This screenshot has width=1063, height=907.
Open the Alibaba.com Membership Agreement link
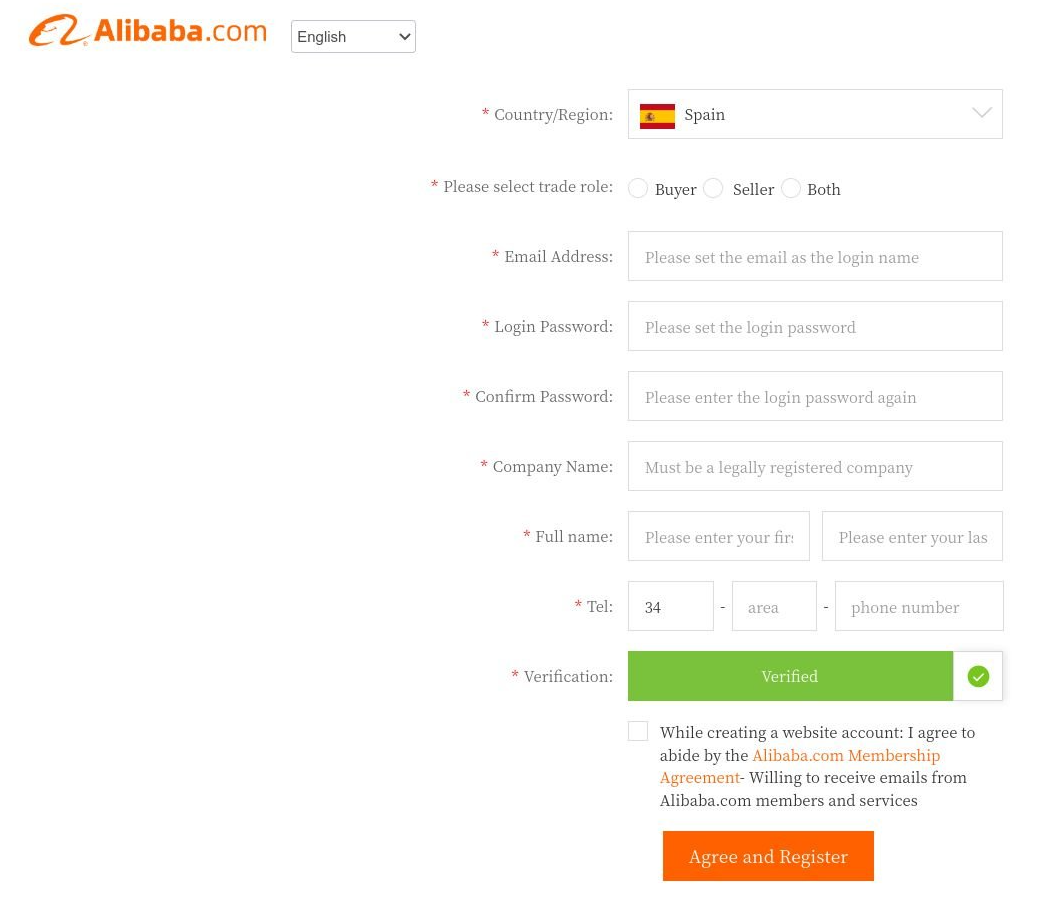(845, 755)
